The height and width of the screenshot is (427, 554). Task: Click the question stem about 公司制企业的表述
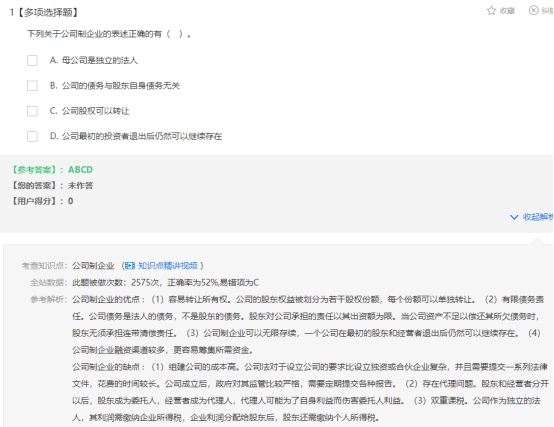click(x=109, y=34)
